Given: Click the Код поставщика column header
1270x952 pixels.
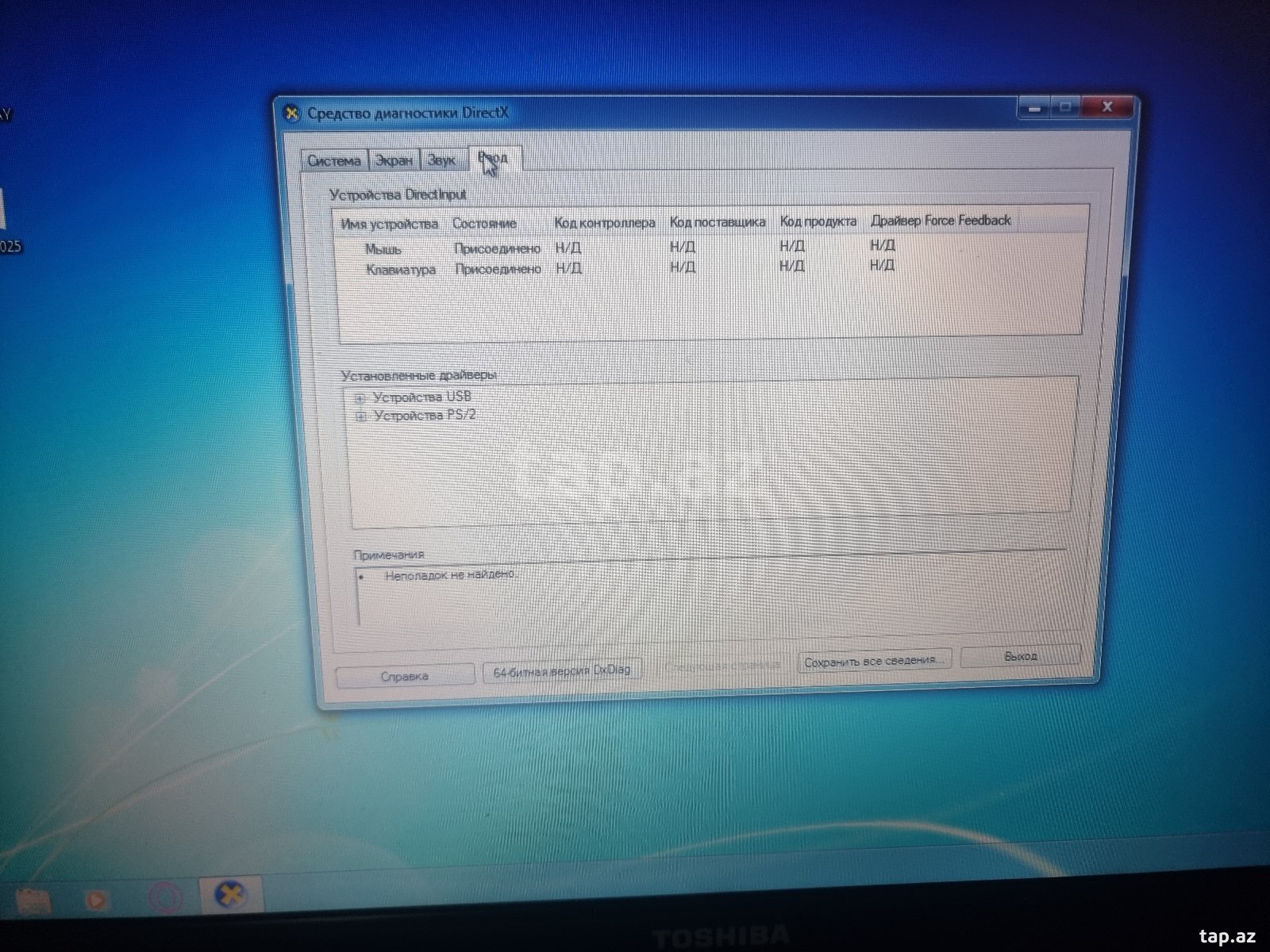Looking at the screenshot, I should (718, 222).
